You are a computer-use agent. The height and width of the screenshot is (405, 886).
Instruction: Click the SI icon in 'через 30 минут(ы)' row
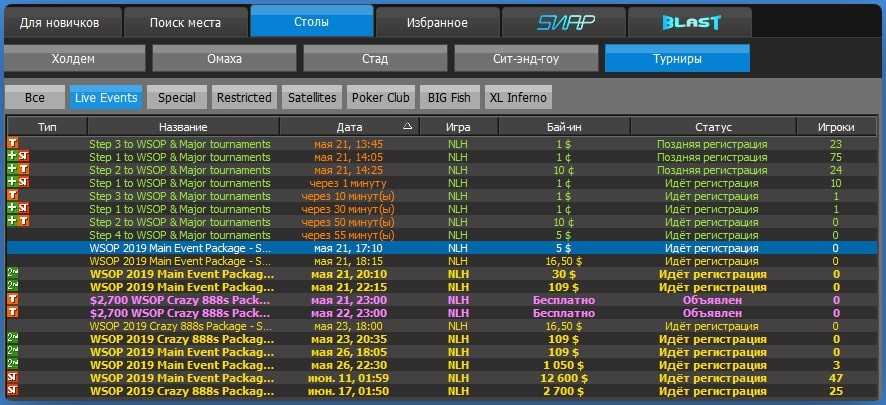pos(23,208)
